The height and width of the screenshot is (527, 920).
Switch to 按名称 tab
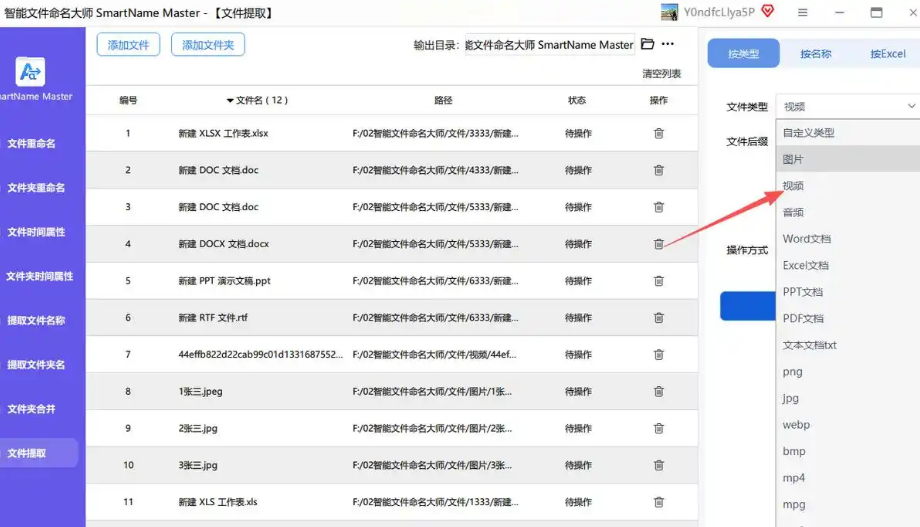(x=816, y=53)
